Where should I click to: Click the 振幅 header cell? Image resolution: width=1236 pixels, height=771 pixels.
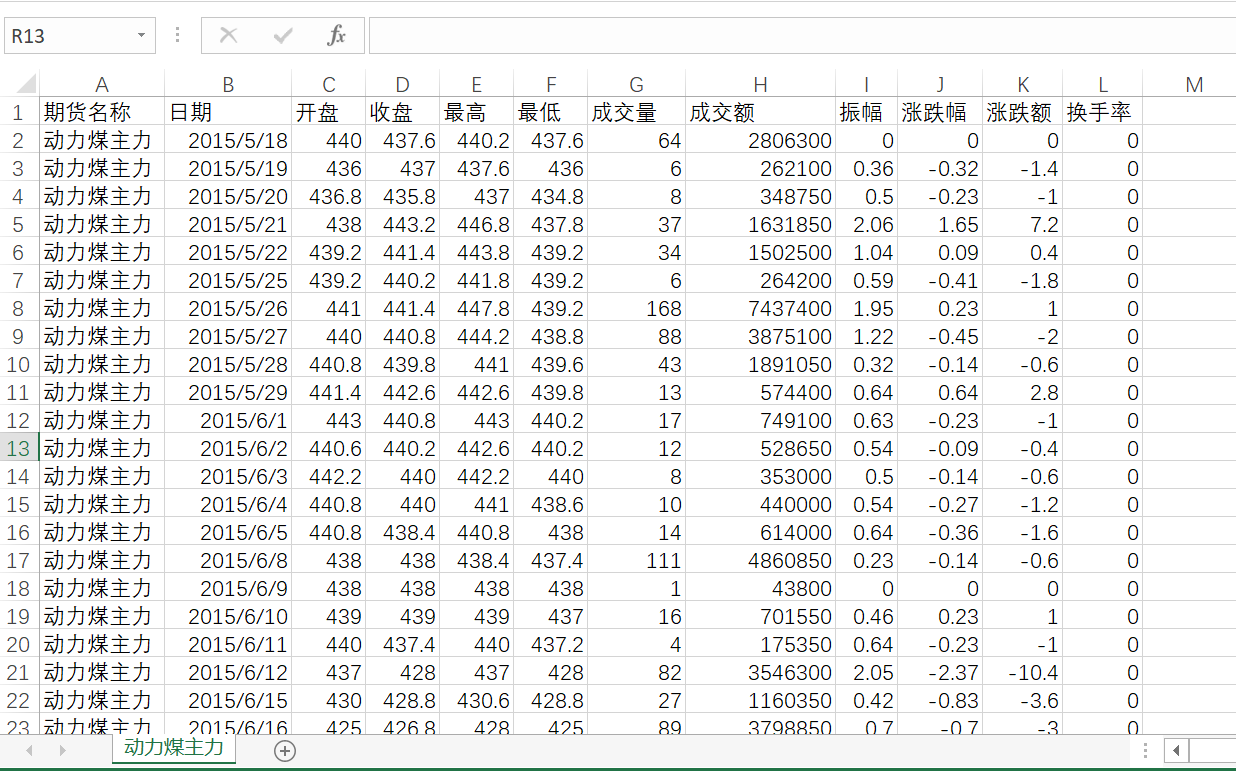(x=867, y=112)
